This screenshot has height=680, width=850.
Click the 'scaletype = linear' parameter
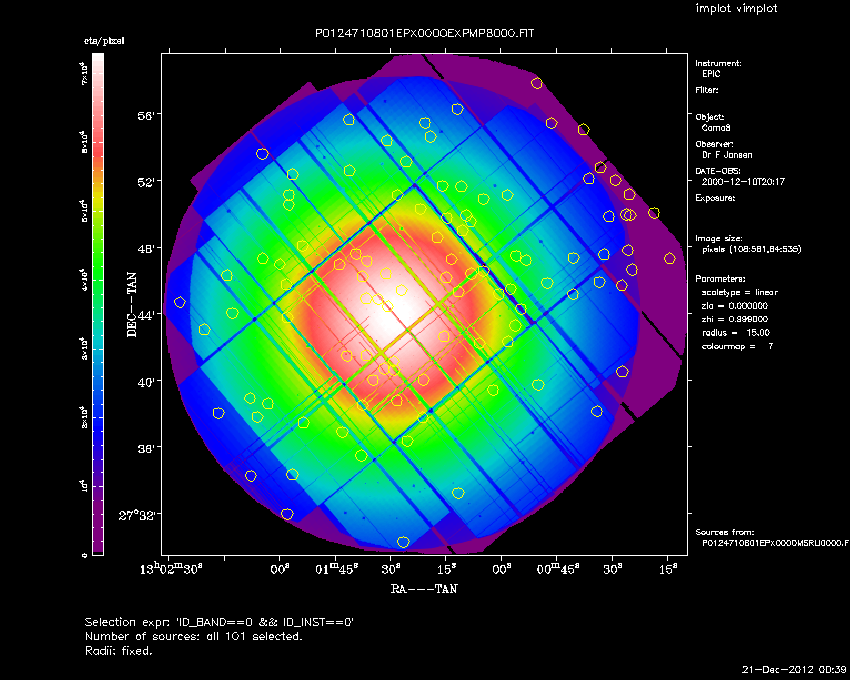(739, 292)
